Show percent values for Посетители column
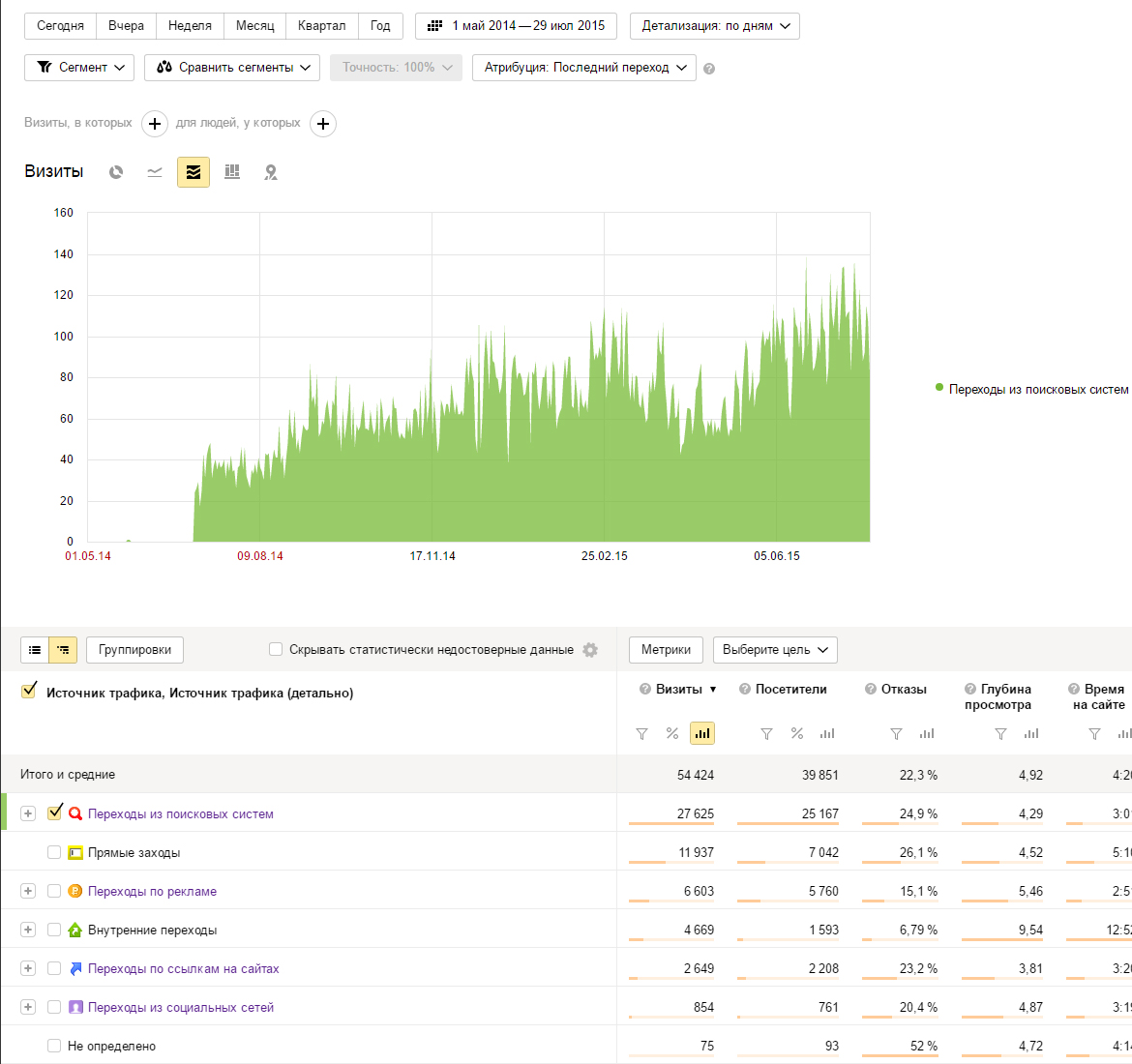 click(x=797, y=734)
